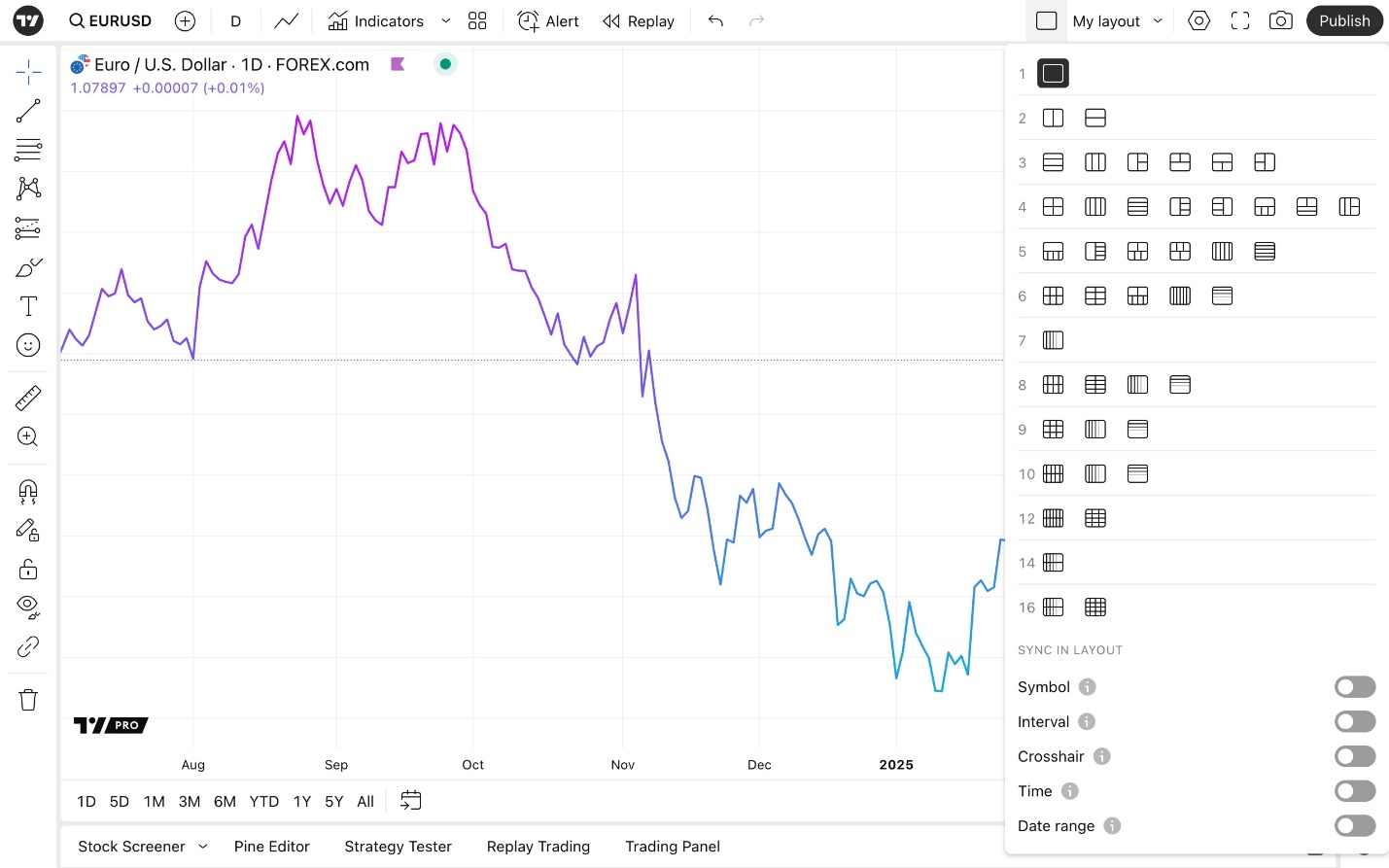Select the text annotation tool
1389x868 pixels.
pos(28,306)
